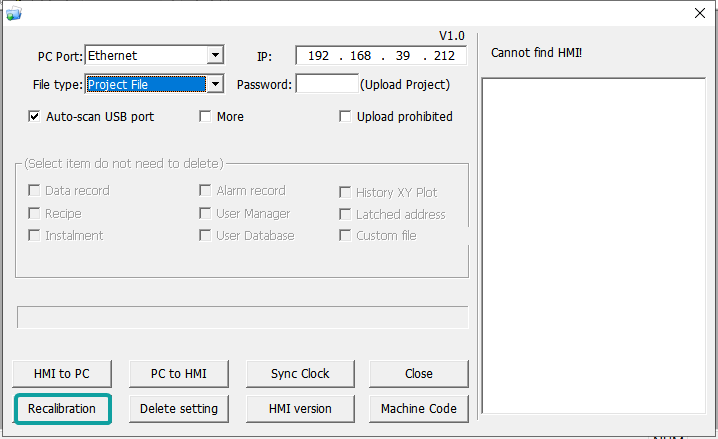Screen dimensions: 718x439
Task: Check the HMI version
Action: click(300, 408)
